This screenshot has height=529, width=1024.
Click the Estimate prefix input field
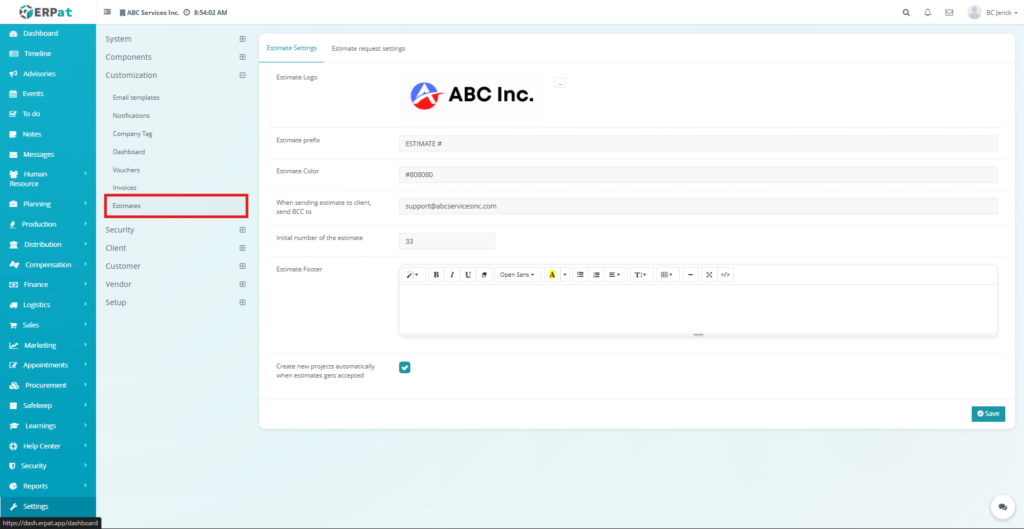click(698, 144)
